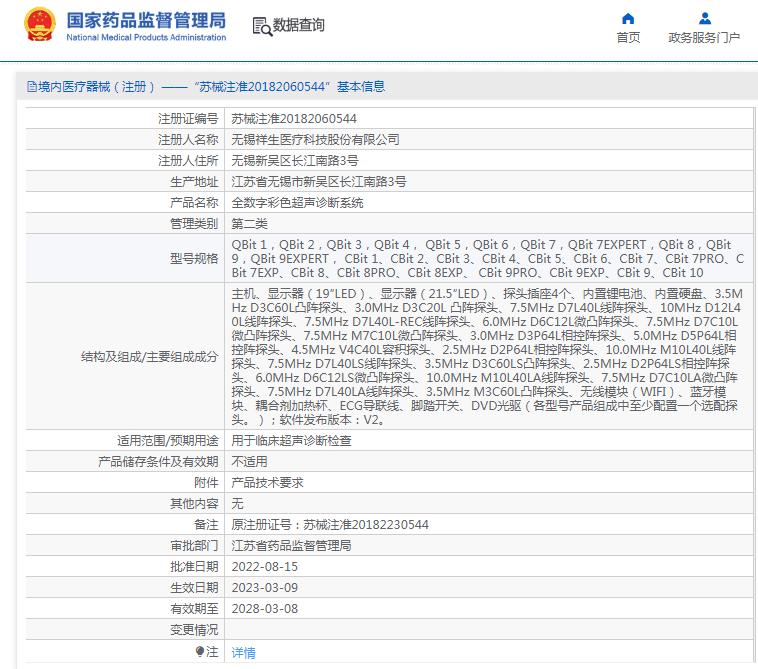Open 政务服务门户 portal label
758x669 pixels.
point(704,38)
